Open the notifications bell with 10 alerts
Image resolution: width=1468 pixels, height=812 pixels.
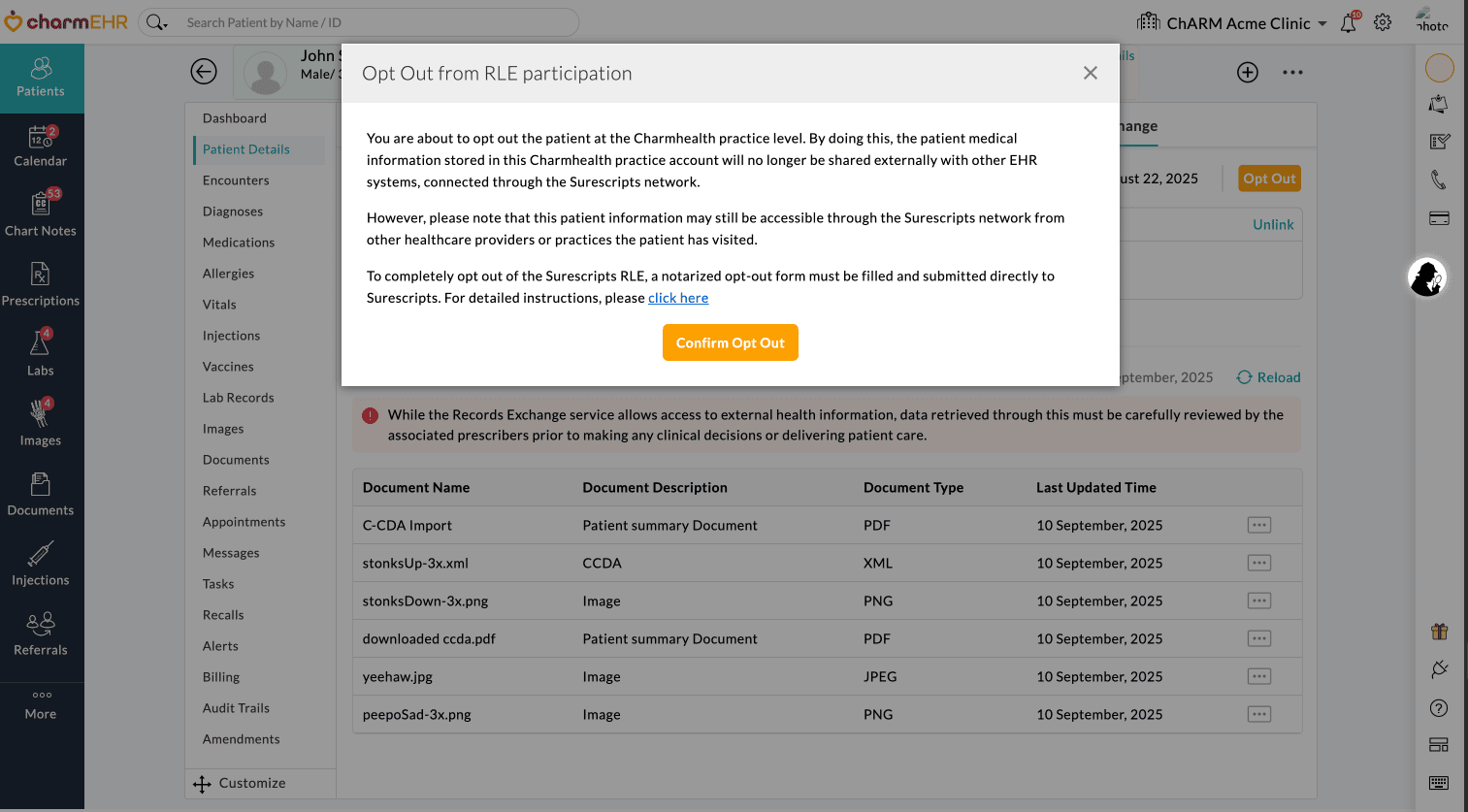pyautogui.click(x=1349, y=22)
